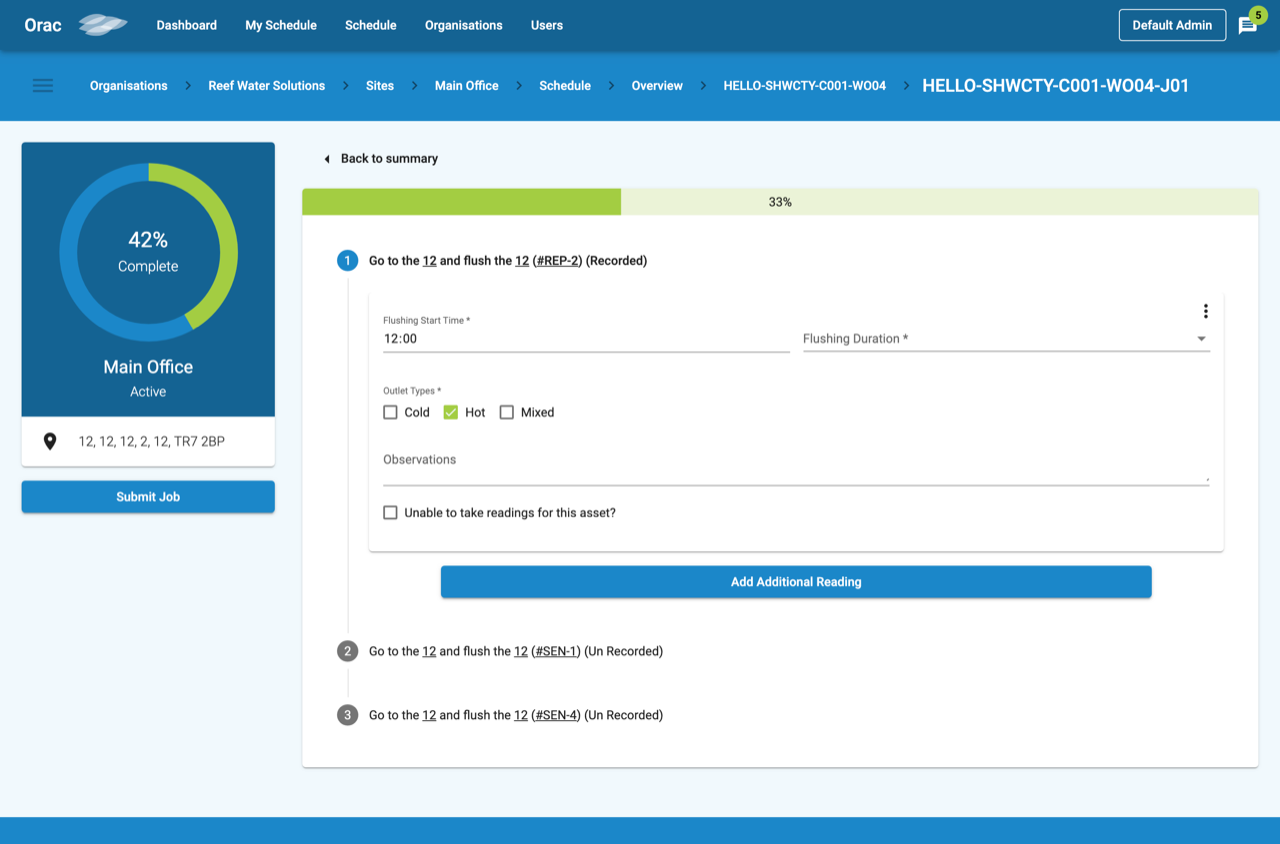Select step 2 circle icon

point(348,651)
